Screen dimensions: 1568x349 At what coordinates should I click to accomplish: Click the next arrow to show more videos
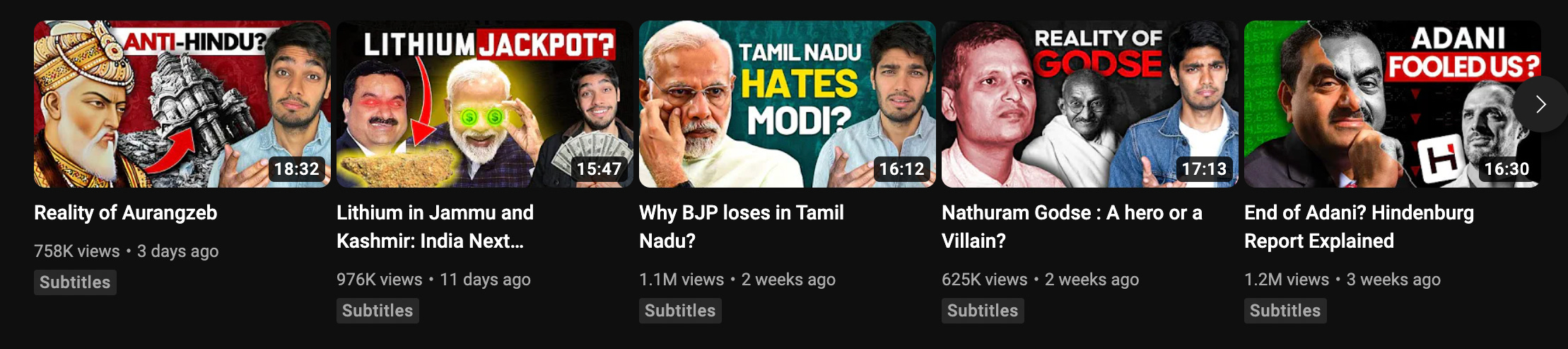[x=1540, y=104]
